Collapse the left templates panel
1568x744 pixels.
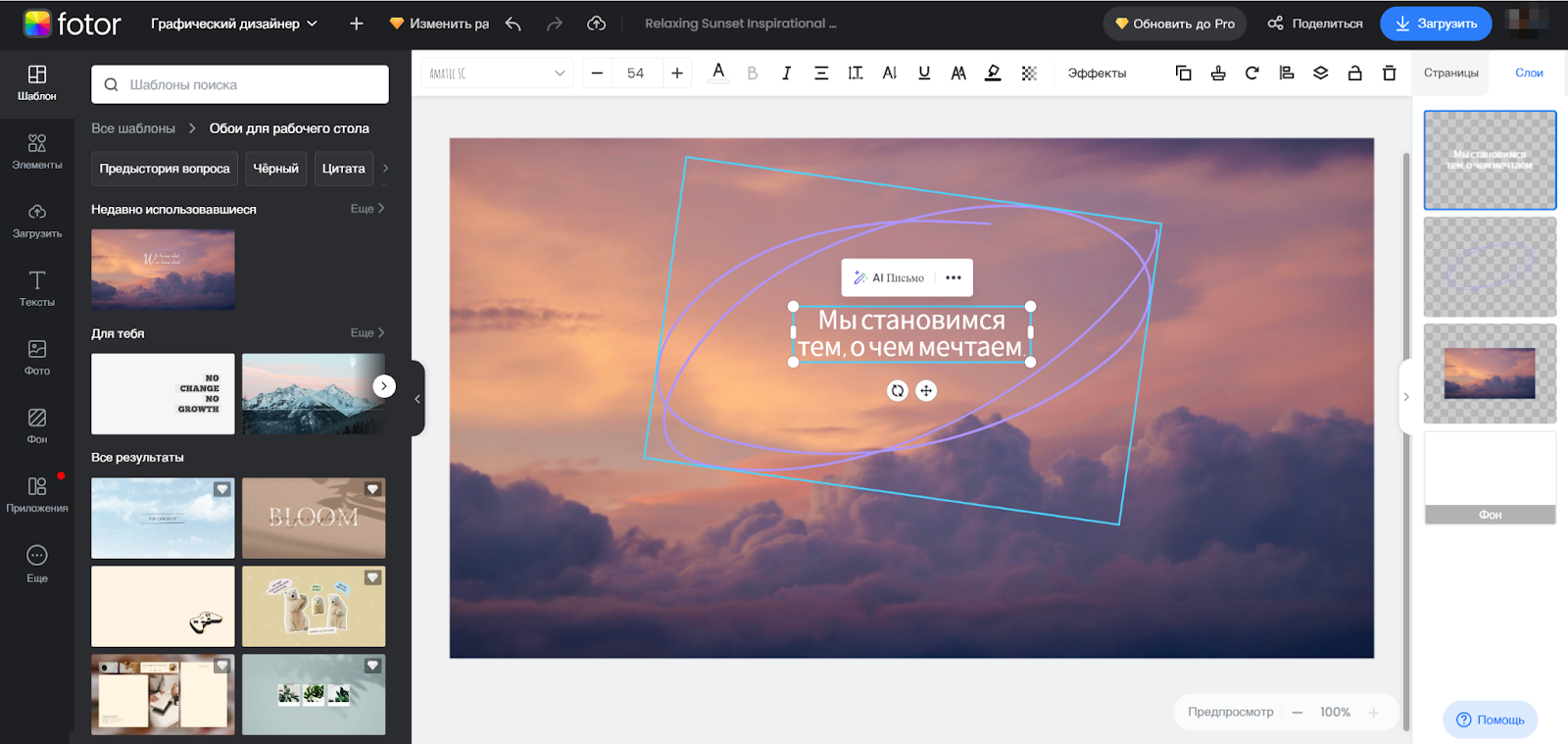(x=417, y=399)
